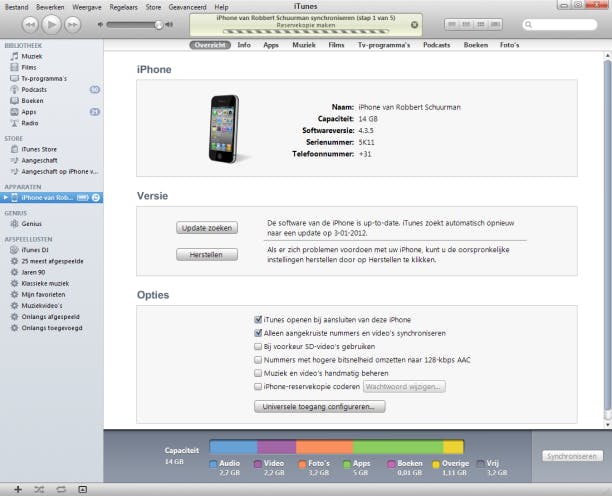Show artwork viewer icon at bottom
Screen dimensions: 612x496
coord(82,489)
